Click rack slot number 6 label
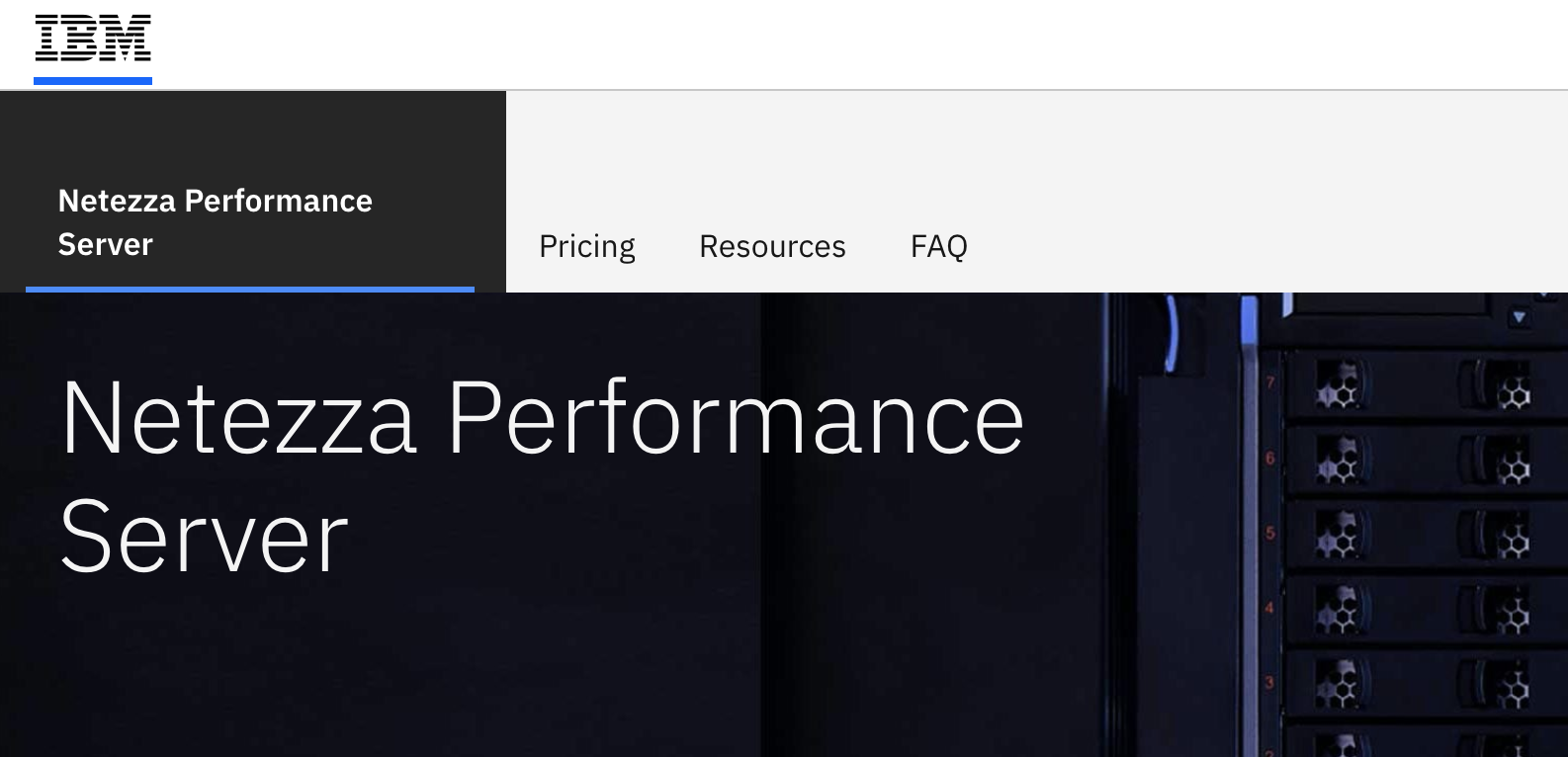Viewport: 1568px width, 757px height. tap(1270, 458)
